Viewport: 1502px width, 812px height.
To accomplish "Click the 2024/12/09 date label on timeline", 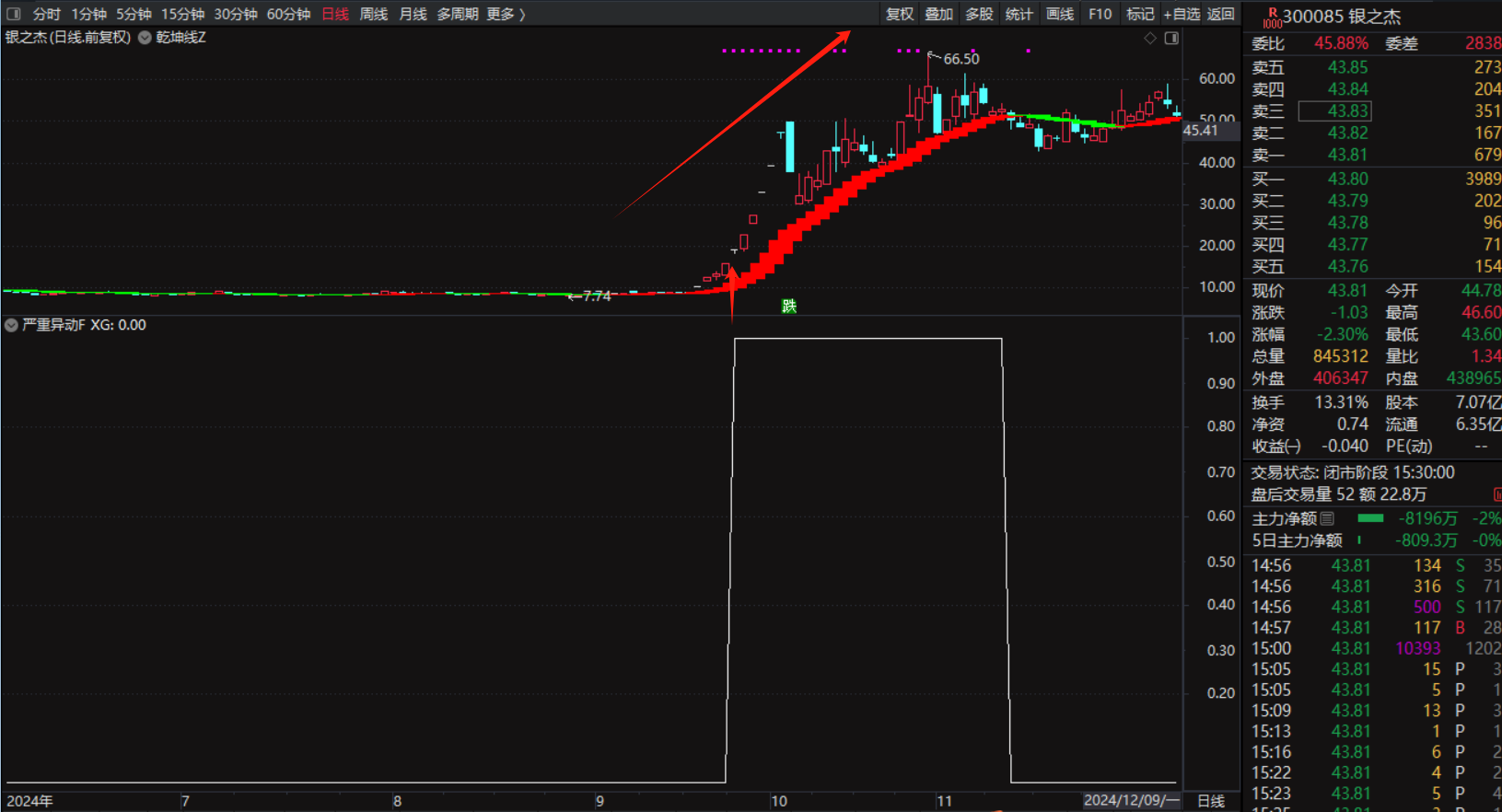I will 1130,800.
